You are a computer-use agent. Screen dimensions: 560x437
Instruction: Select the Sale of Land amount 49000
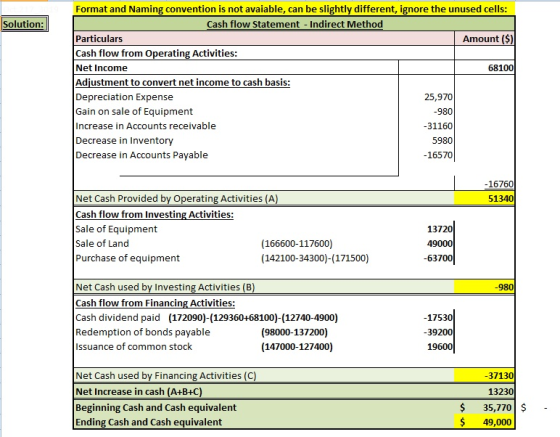(440, 243)
